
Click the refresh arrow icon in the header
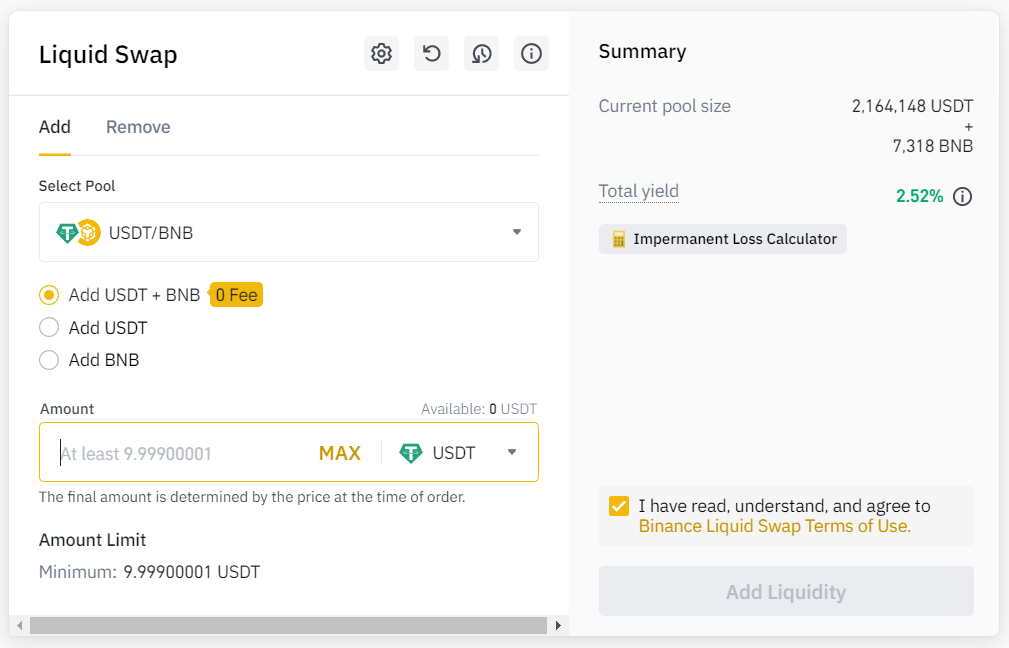click(x=431, y=53)
